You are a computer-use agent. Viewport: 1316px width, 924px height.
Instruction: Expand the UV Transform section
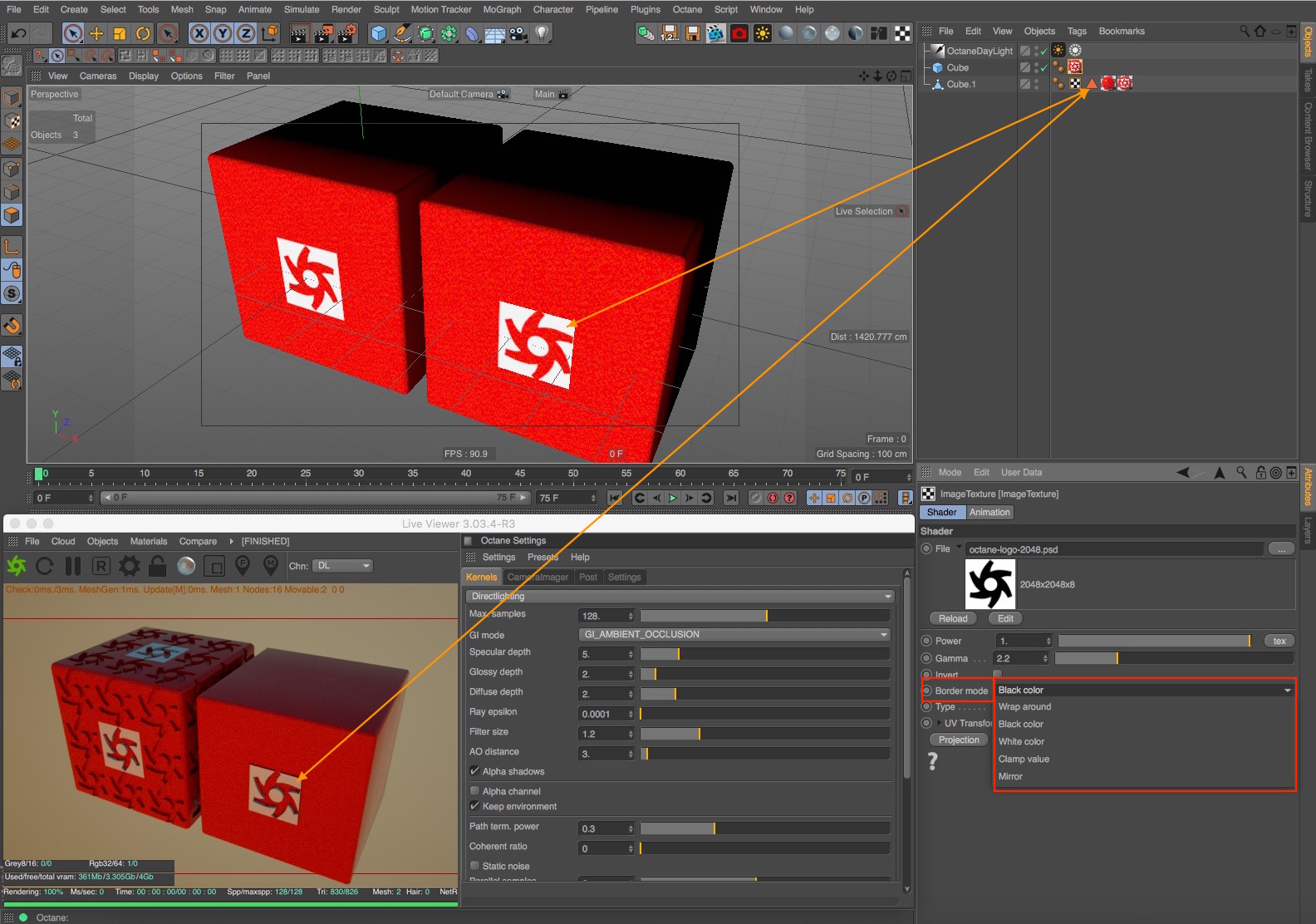pyautogui.click(x=940, y=723)
